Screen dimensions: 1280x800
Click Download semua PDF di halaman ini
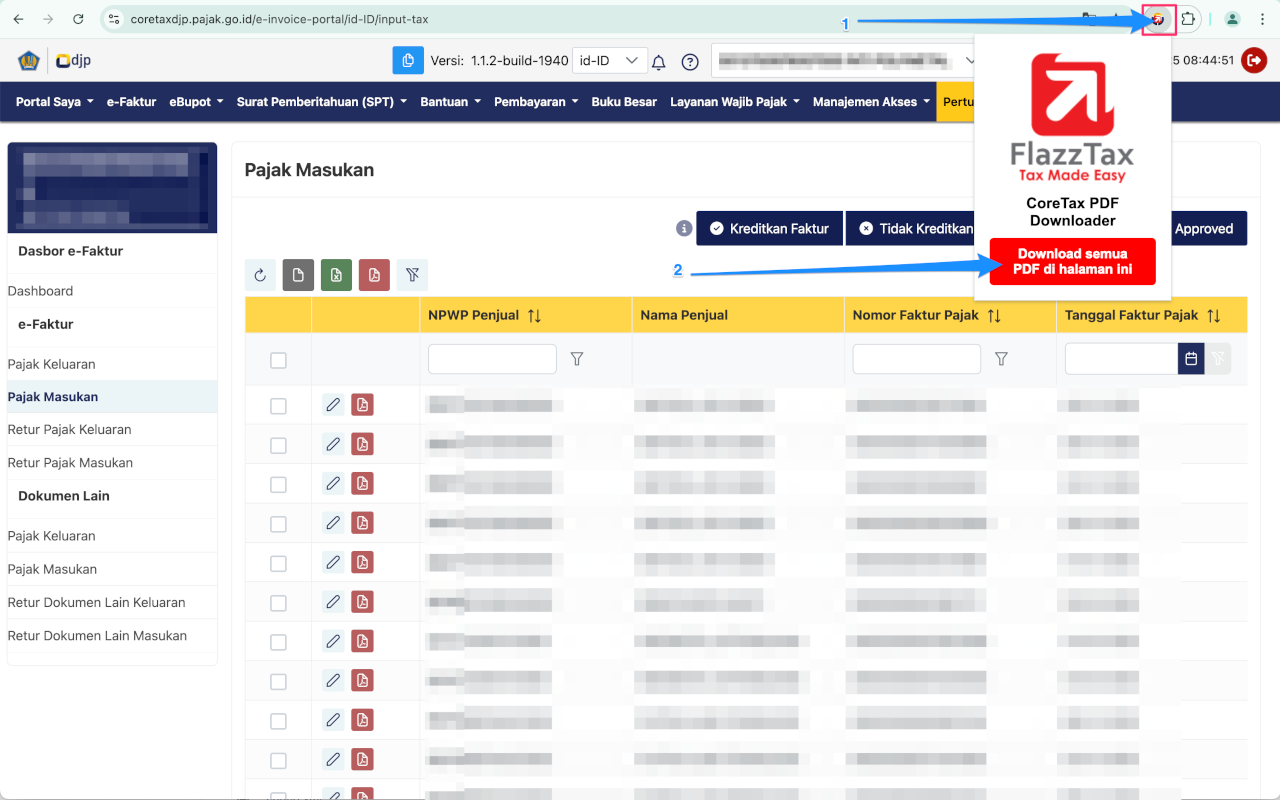(1071, 261)
